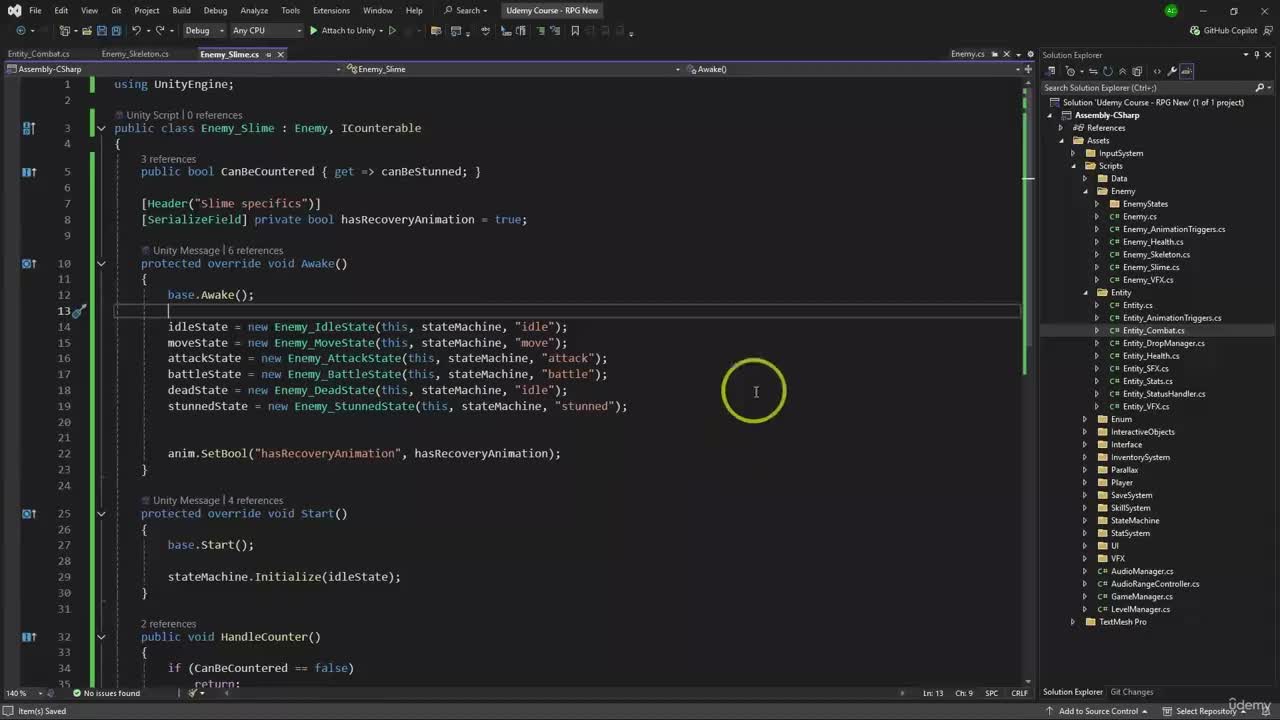Click the Attach to Unity button label

pos(349,31)
